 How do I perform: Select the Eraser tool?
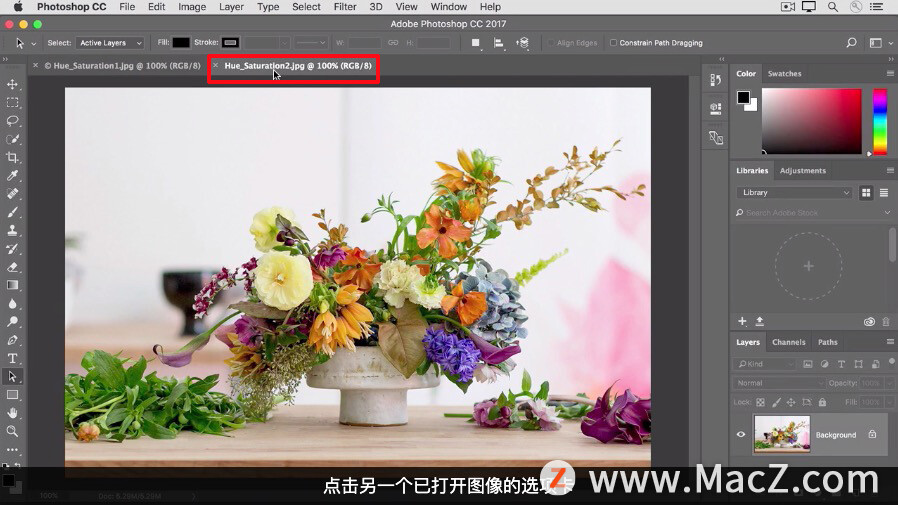[x=12, y=267]
